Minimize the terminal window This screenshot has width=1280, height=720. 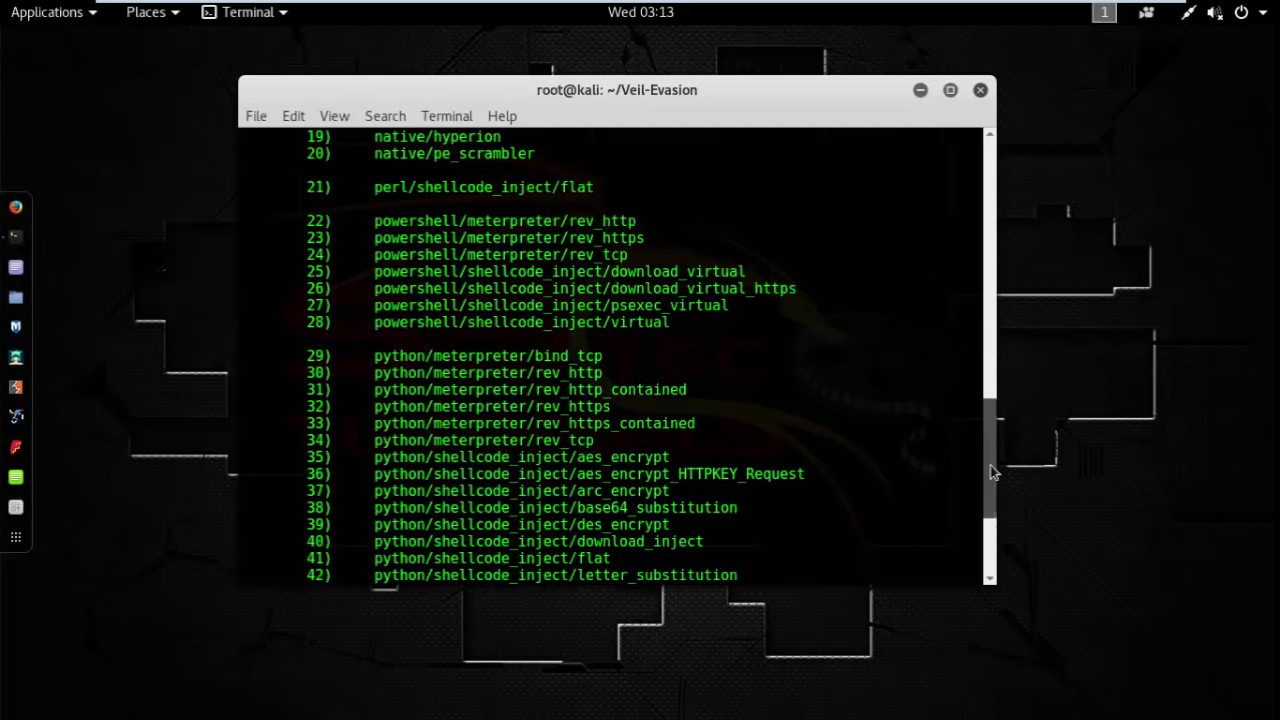tap(920, 90)
